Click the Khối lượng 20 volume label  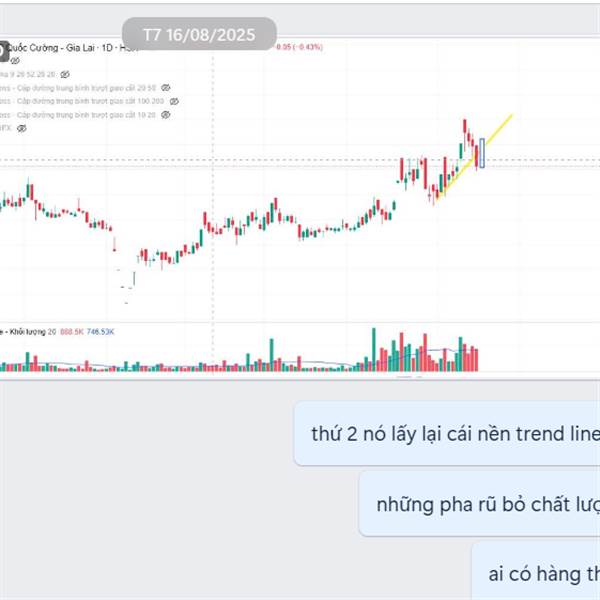pyautogui.click(x=28, y=332)
